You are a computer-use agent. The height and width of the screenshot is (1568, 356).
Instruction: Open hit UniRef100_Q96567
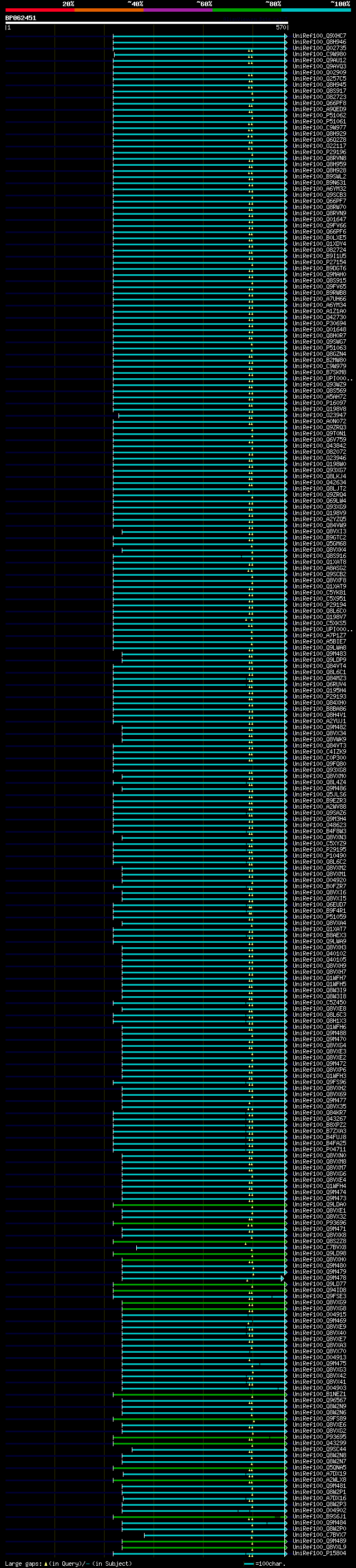319,1401
